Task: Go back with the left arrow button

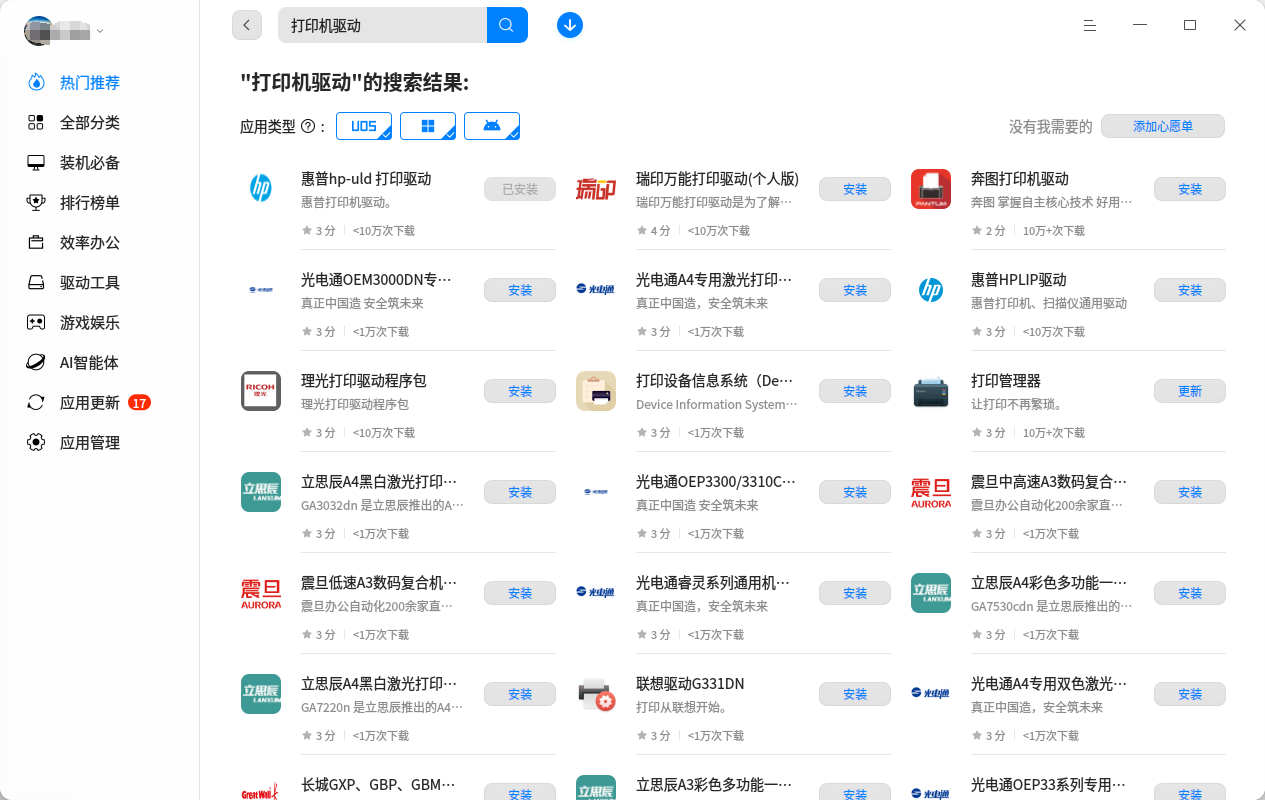Action: pyautogui.click(x=247, y=25)
